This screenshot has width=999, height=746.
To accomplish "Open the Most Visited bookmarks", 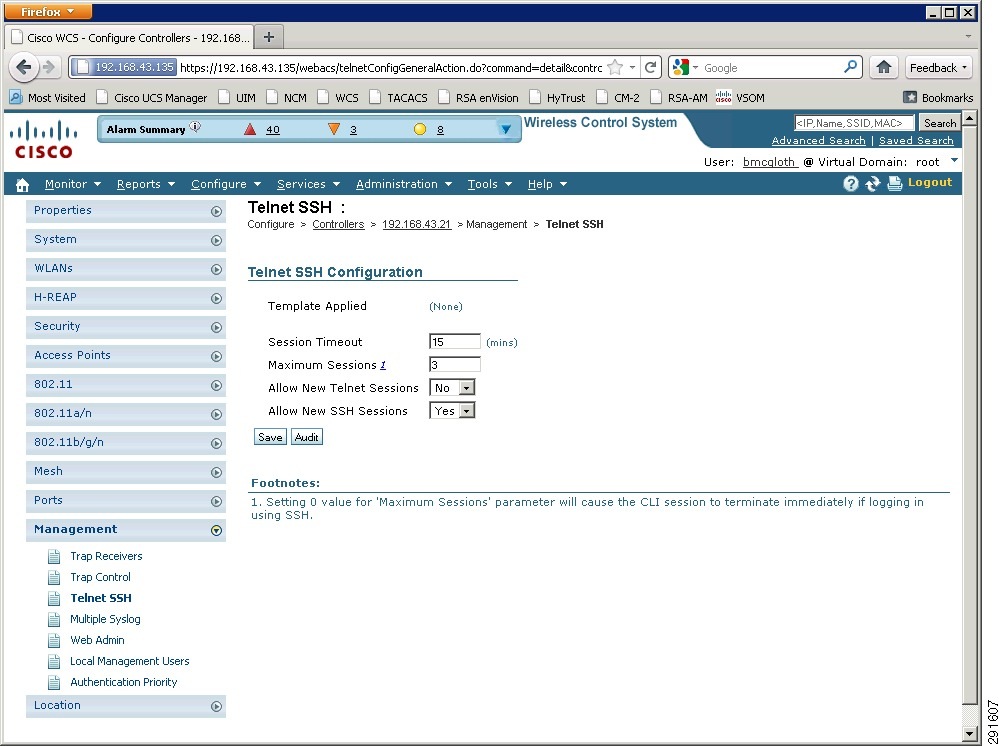I will click(47, 97).
